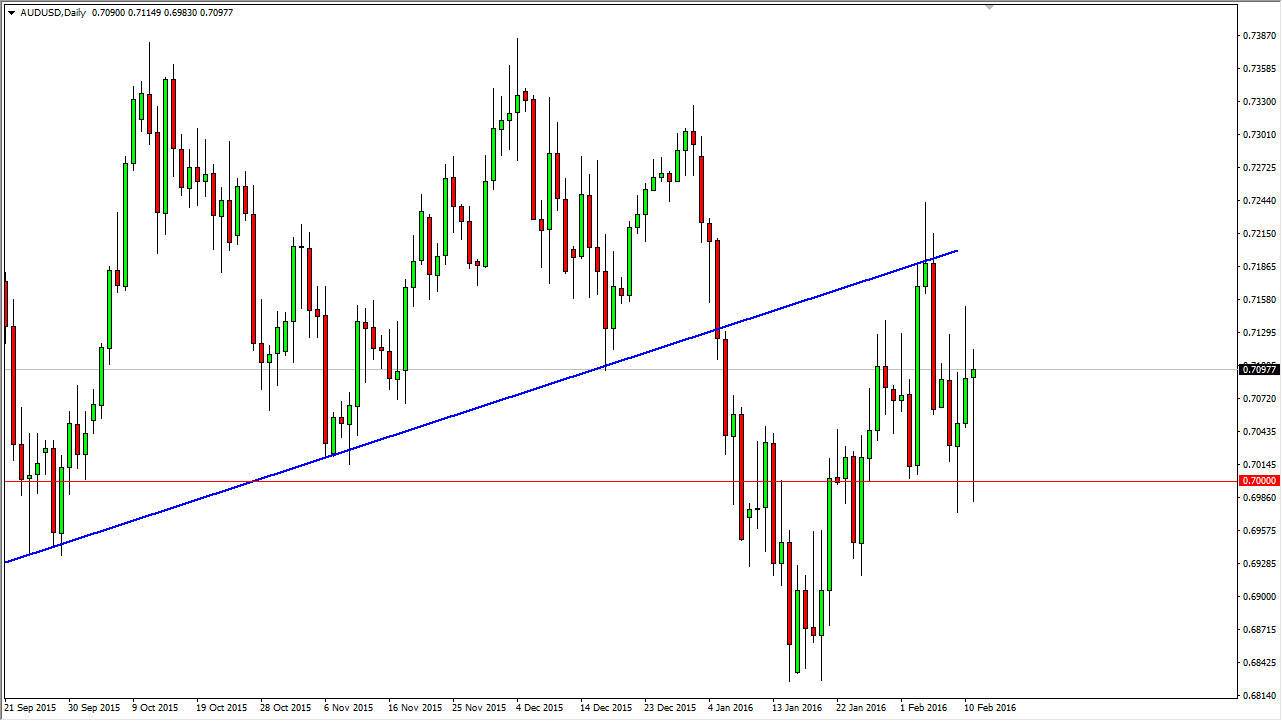Select the red horizontal line at 0.70000

[600, 480]
